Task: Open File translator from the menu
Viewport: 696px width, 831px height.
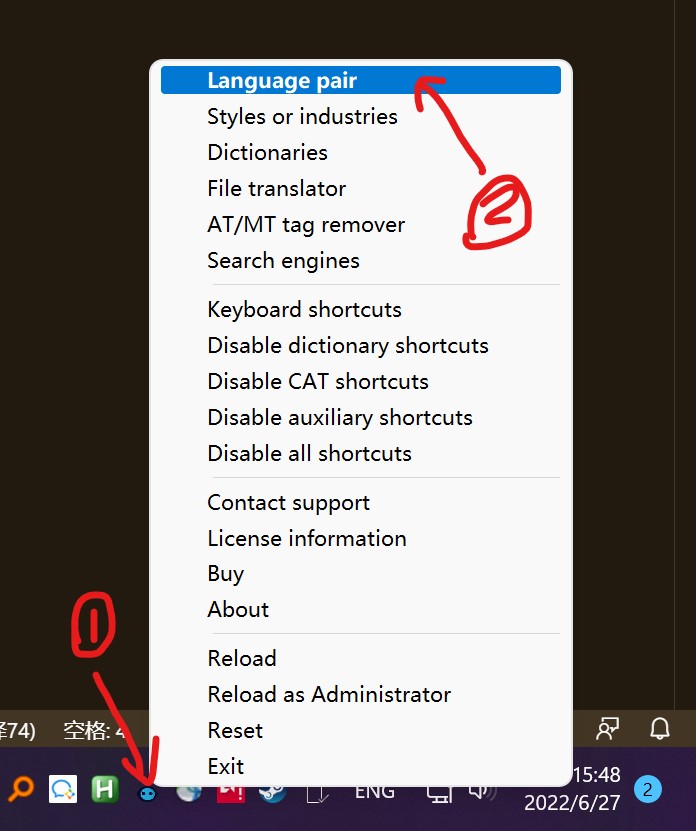Action: click(x=276, y=189)
